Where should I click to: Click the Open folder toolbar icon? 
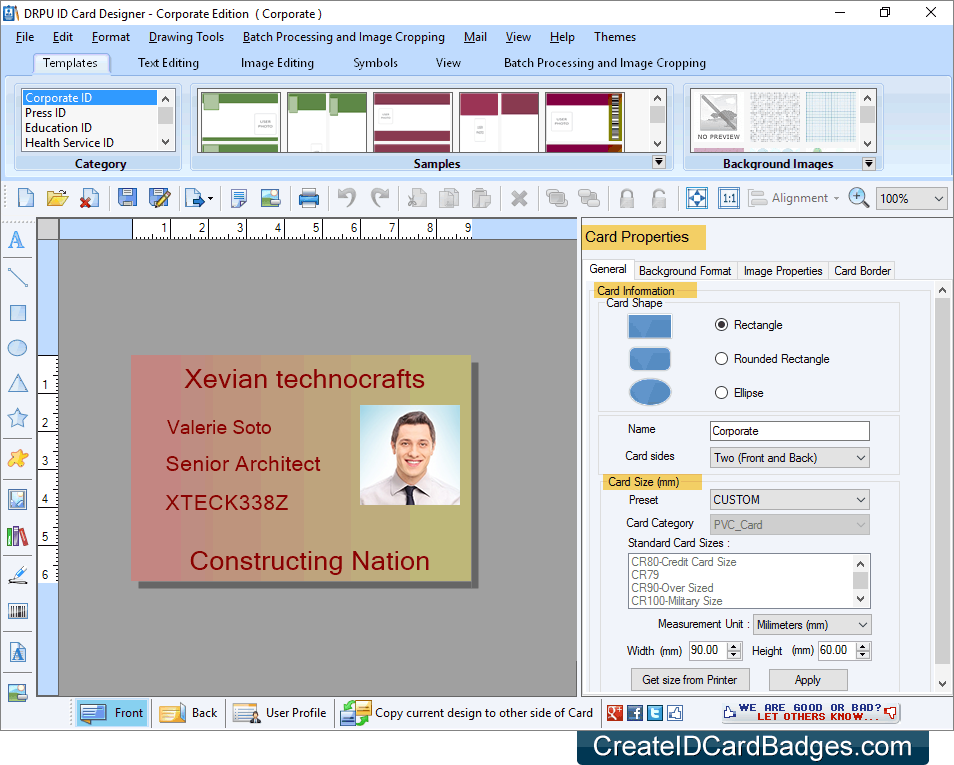[x=57, y=198]
